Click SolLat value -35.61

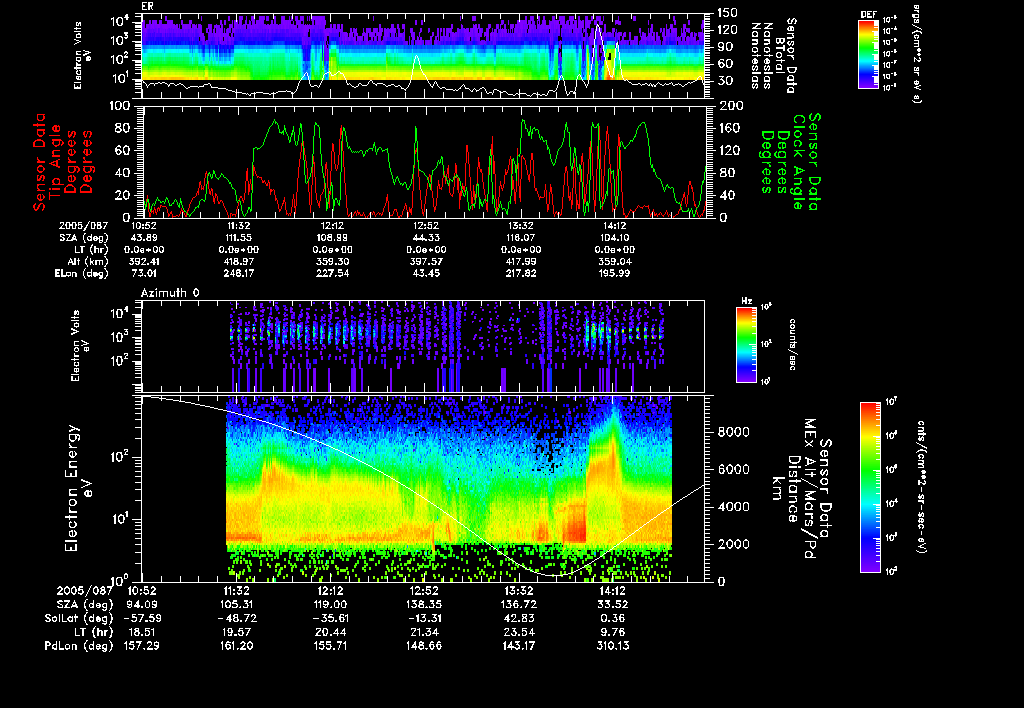point(330,619)
